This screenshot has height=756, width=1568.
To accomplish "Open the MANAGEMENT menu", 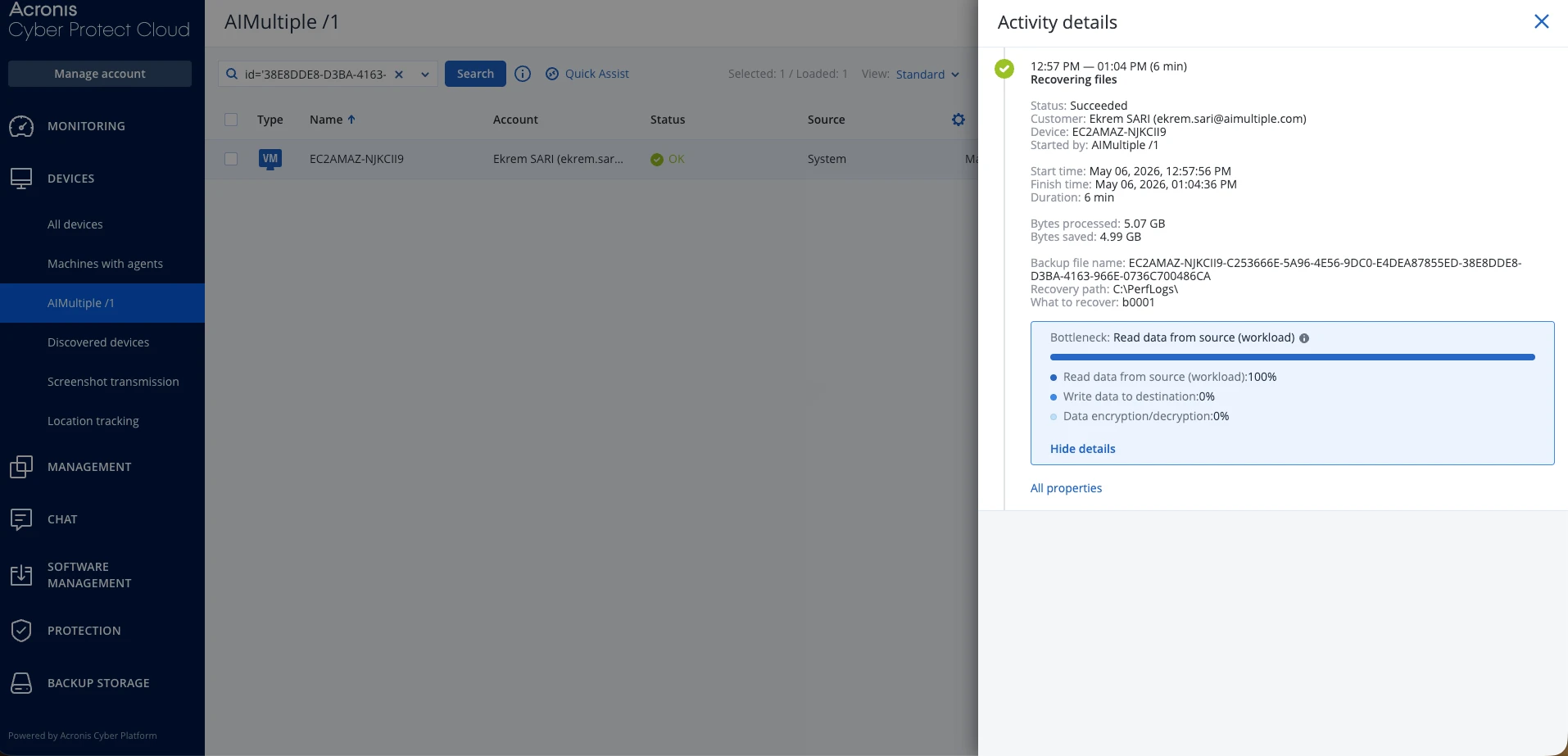I will (x=89, y=467).
